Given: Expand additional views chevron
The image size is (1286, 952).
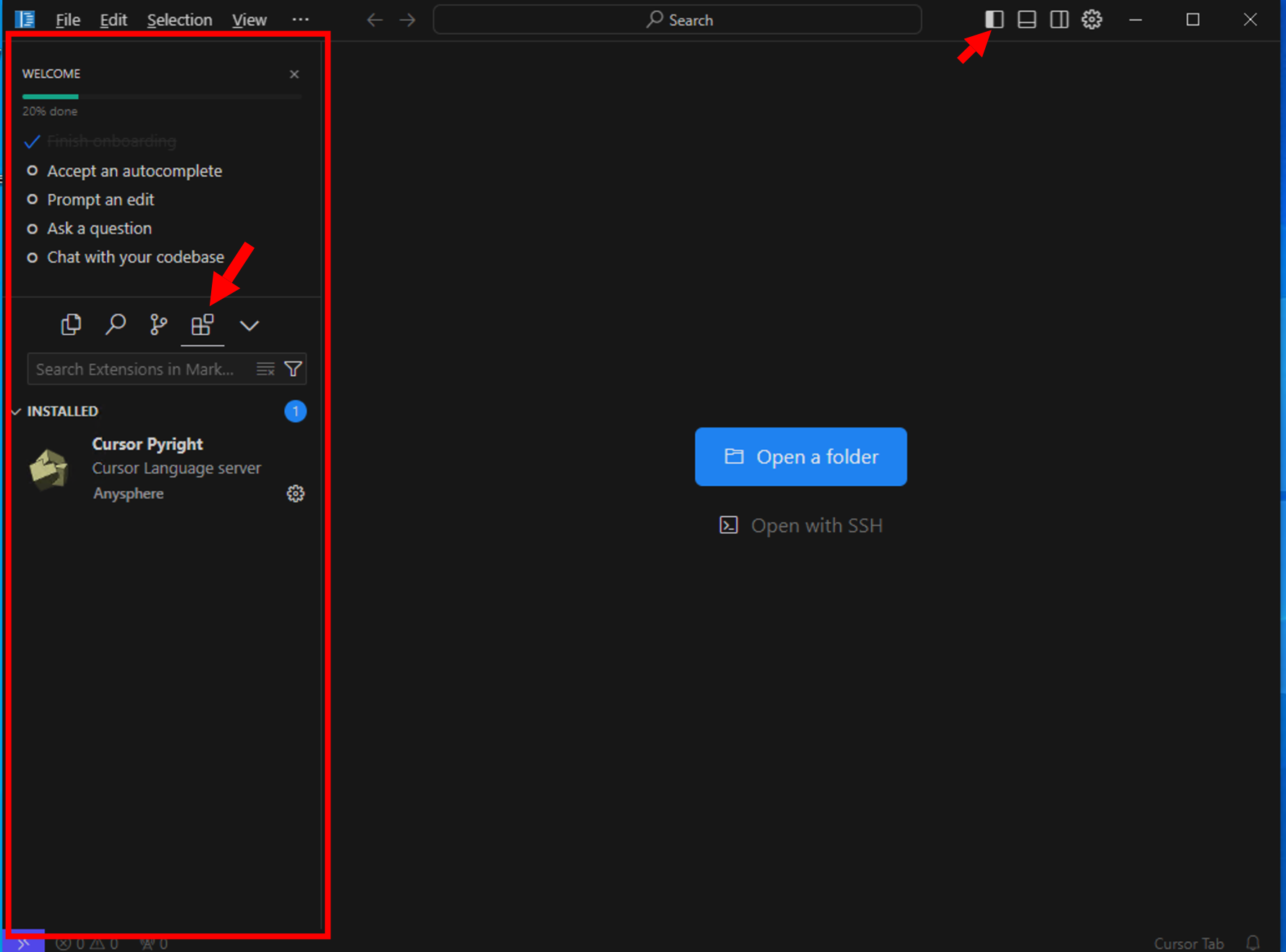Looking at the screenshot, I should coord(250,326).
